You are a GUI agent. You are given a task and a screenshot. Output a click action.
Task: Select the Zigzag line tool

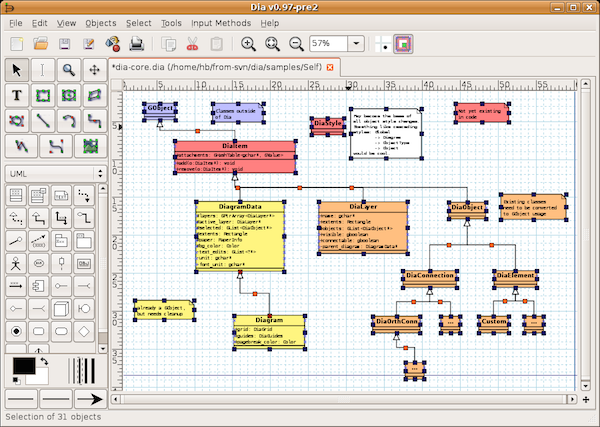[95, 121]
